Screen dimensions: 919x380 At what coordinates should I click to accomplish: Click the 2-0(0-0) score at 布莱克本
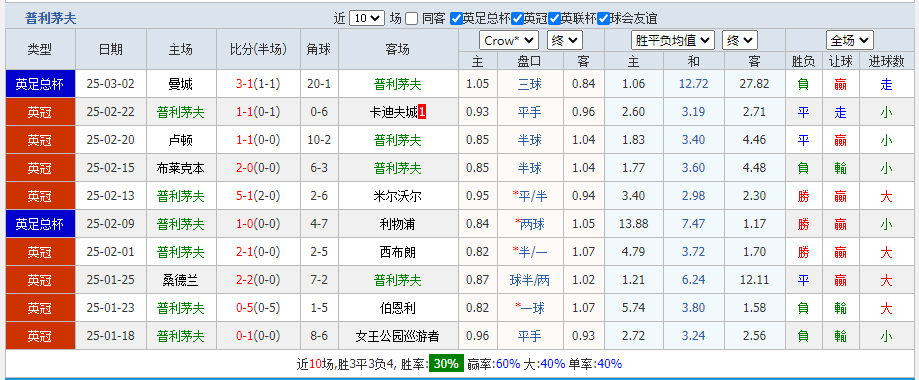click(258, 168)
